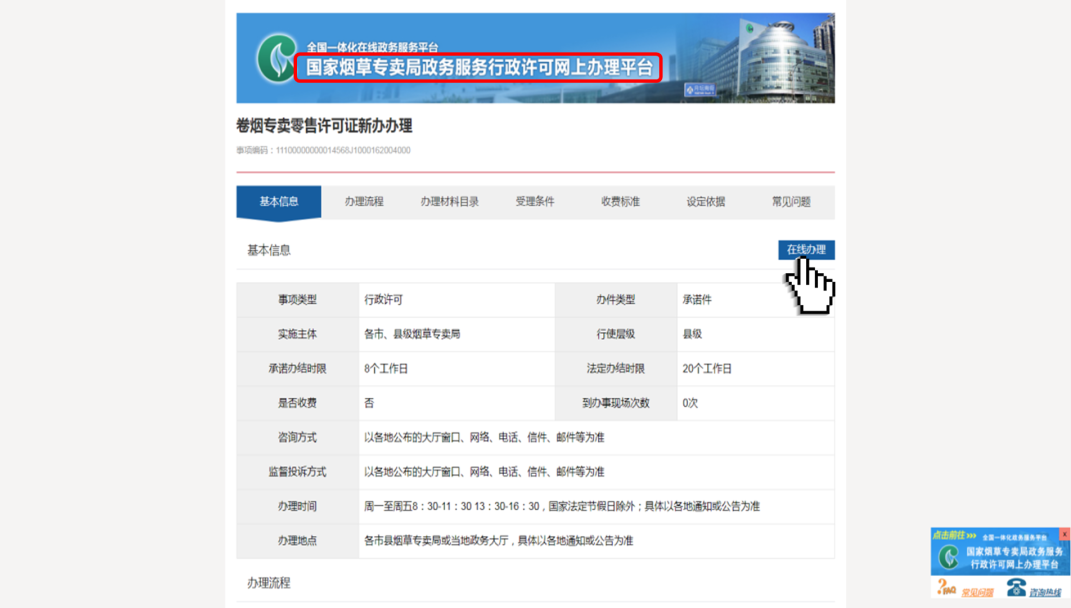Screen dimensions: 1071x608
Task: Click the page heading 卷烟专卖零售许可证新办办理
Action: [x=324, y=126]
